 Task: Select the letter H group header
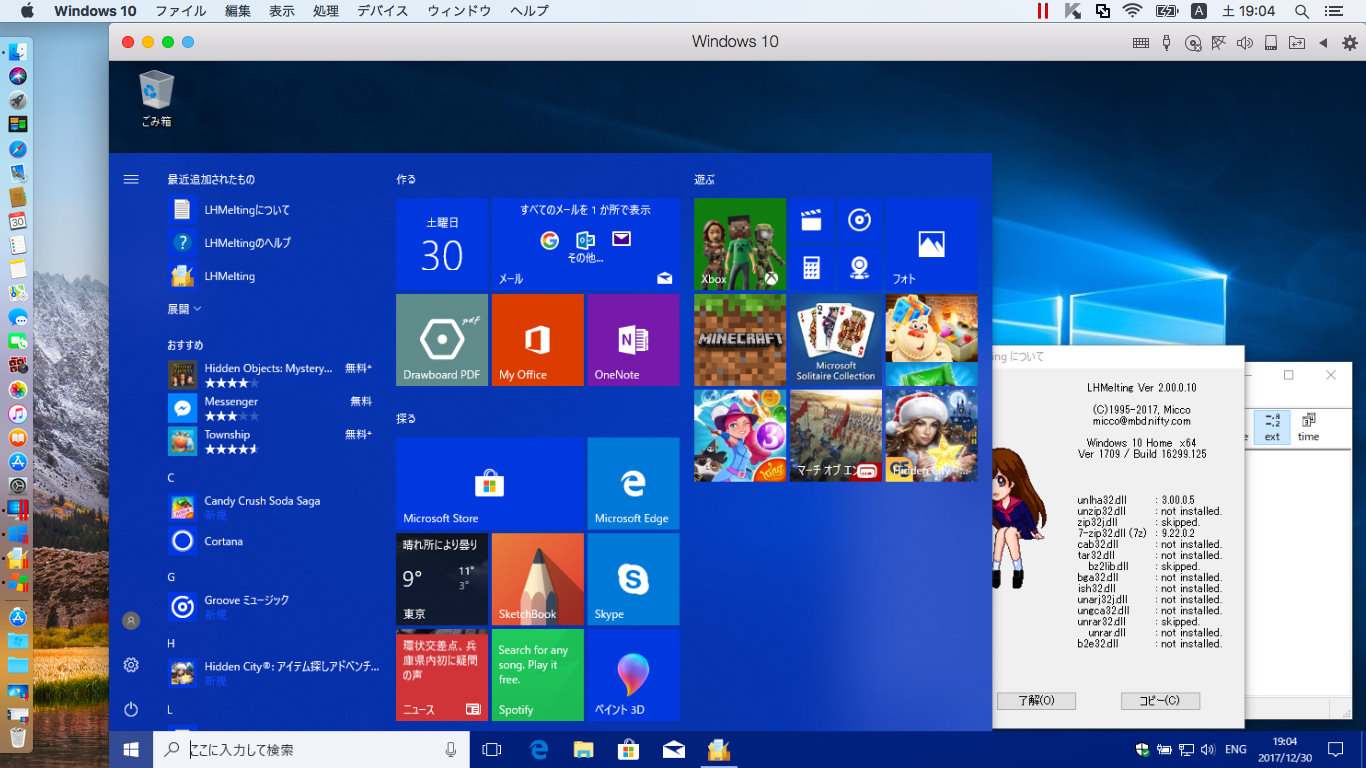click(171, 643)
